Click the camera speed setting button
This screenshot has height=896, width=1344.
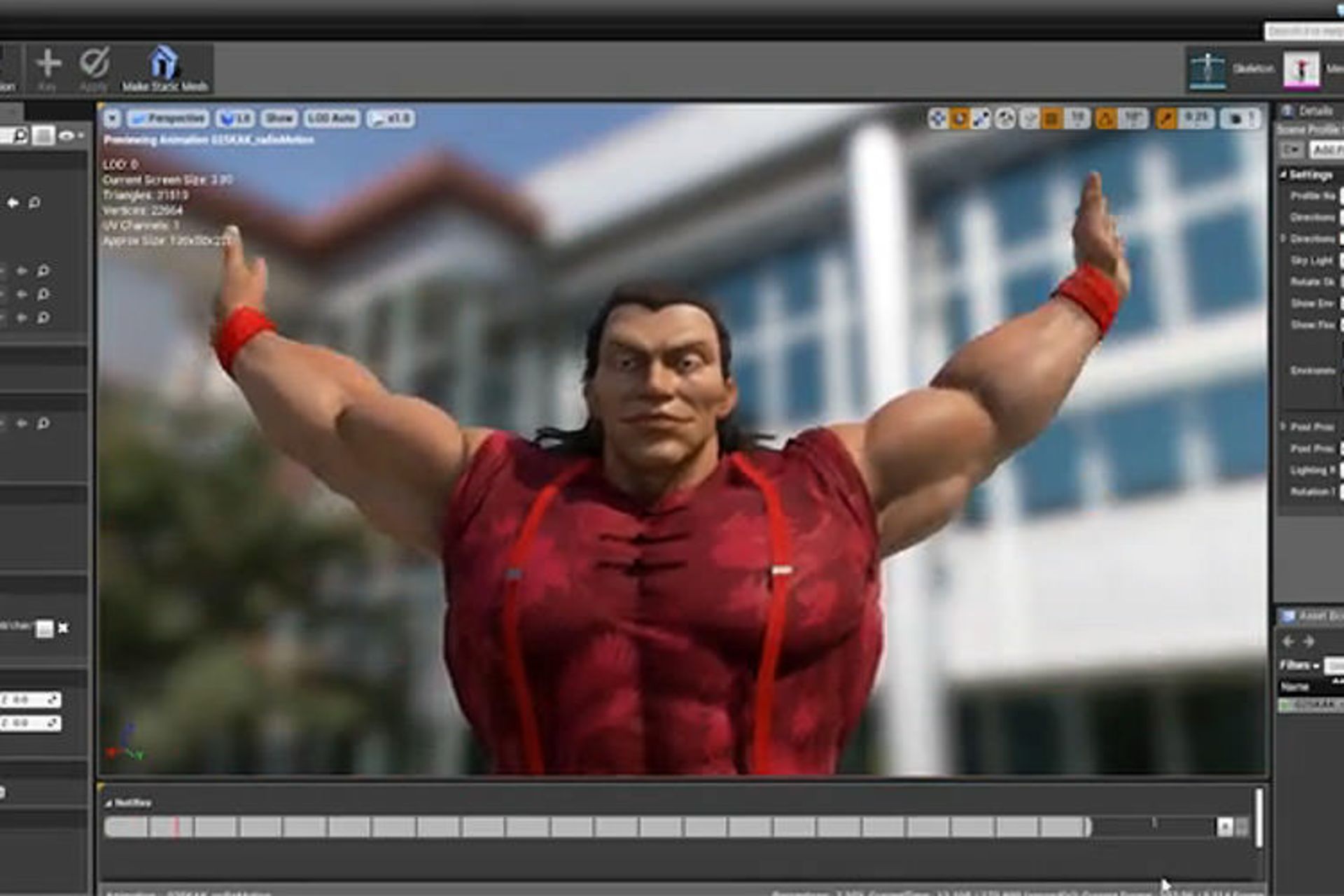click(x=1241, y=118)
